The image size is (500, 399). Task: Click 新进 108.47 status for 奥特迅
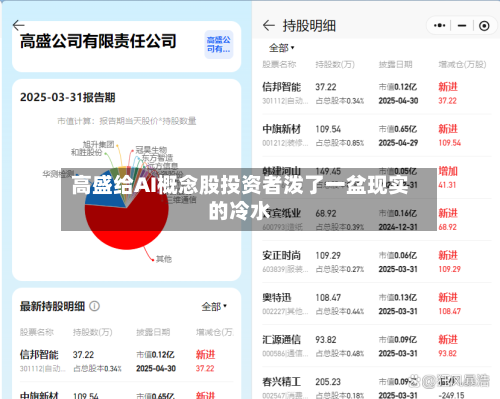[x=450, y=304]
